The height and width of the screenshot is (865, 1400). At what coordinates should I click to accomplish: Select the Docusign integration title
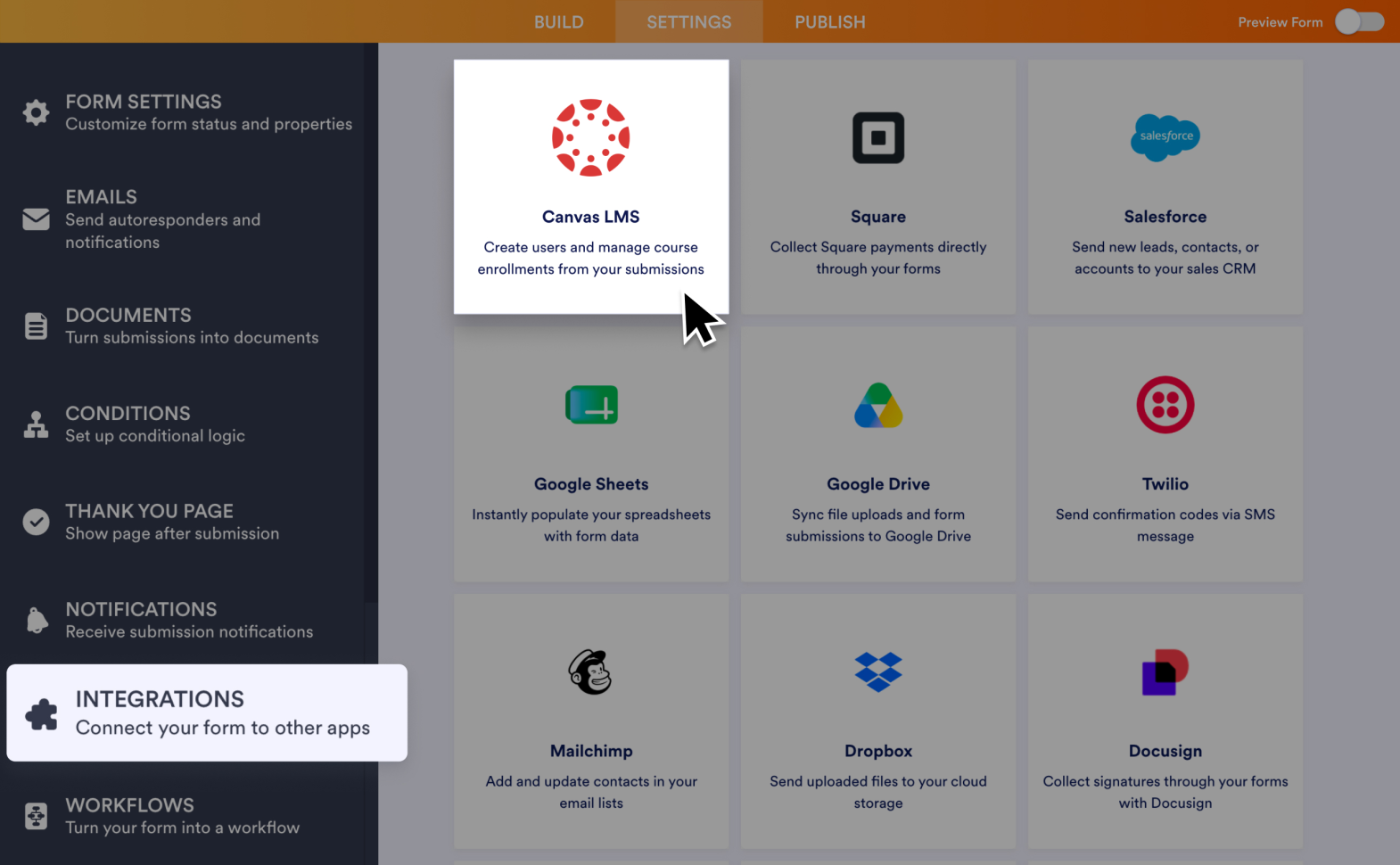pyautogui.click(x=1165, y=751)
